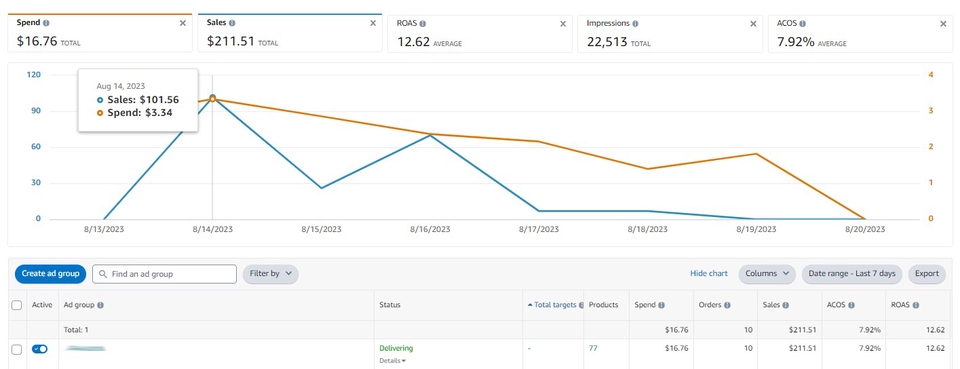Click the Hide chart link
Viewport: 960px width, 369px height.
(x=709, y=274)
